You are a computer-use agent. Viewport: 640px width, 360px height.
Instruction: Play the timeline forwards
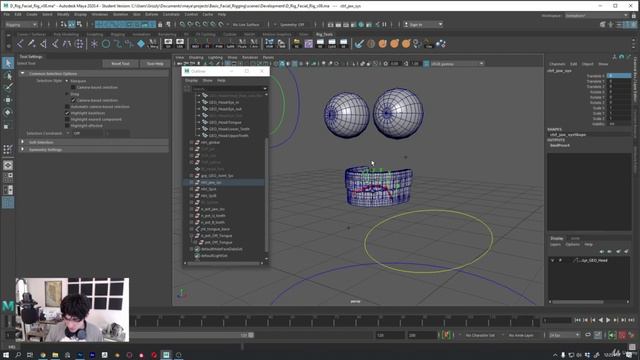coord(609,320)
